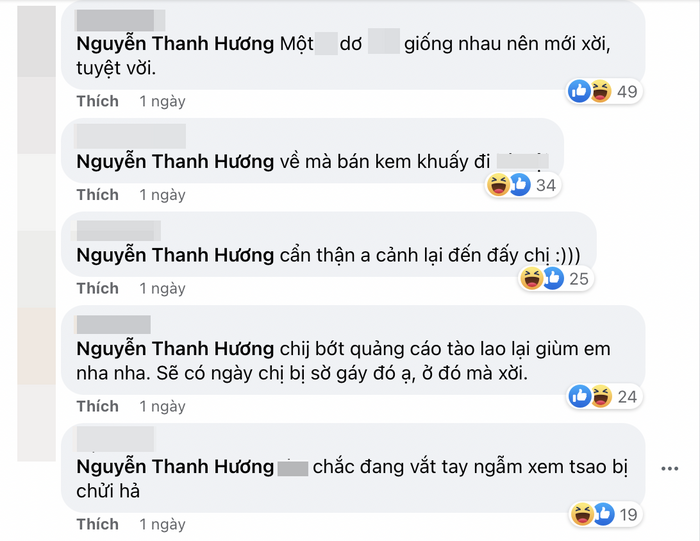
Task: Open the "1 ngày" timestamp under the "cẩn thận a cảnh" comment
Action: pos(162,288)
